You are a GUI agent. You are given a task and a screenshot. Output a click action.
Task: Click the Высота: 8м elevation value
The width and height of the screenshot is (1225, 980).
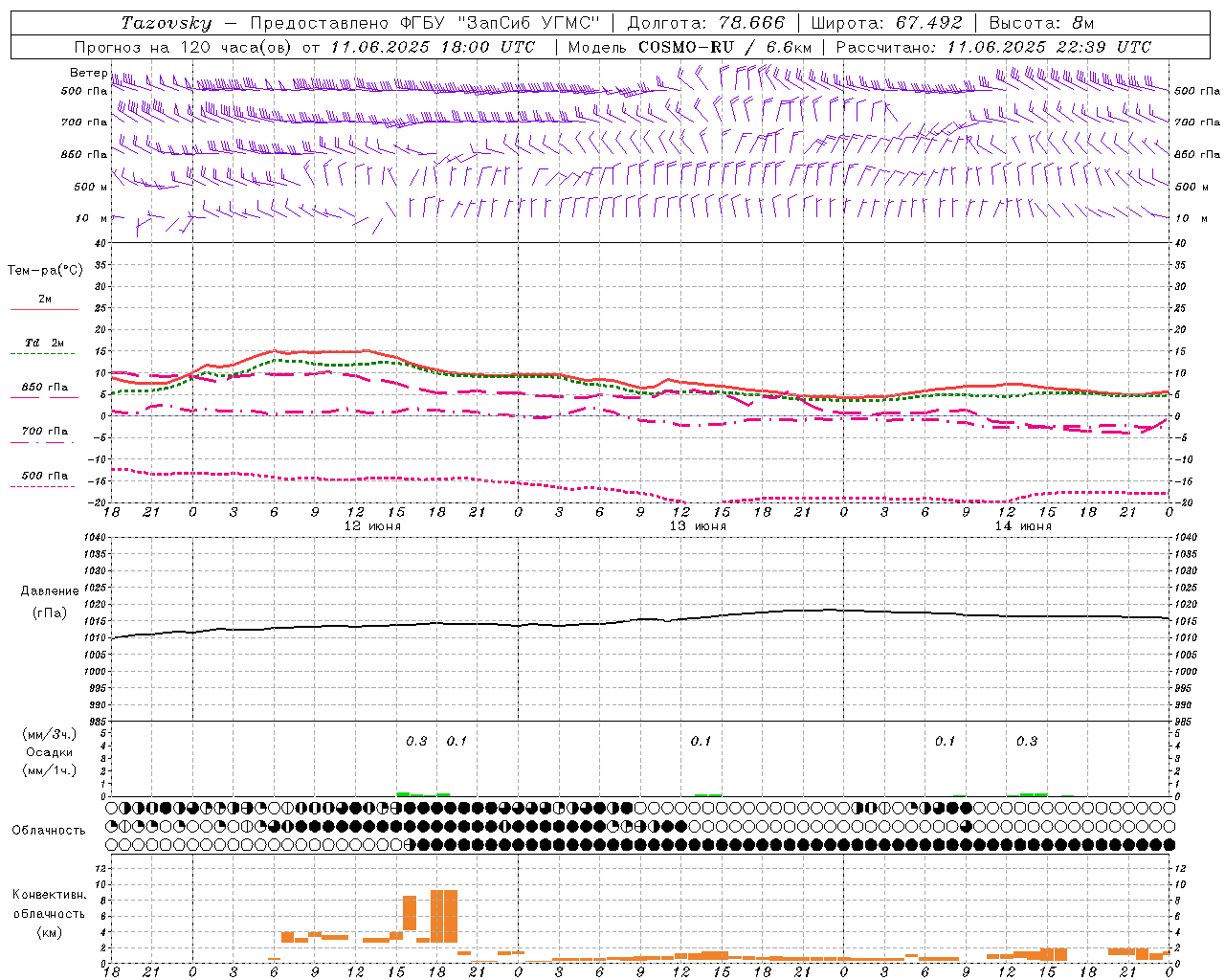1041,23
